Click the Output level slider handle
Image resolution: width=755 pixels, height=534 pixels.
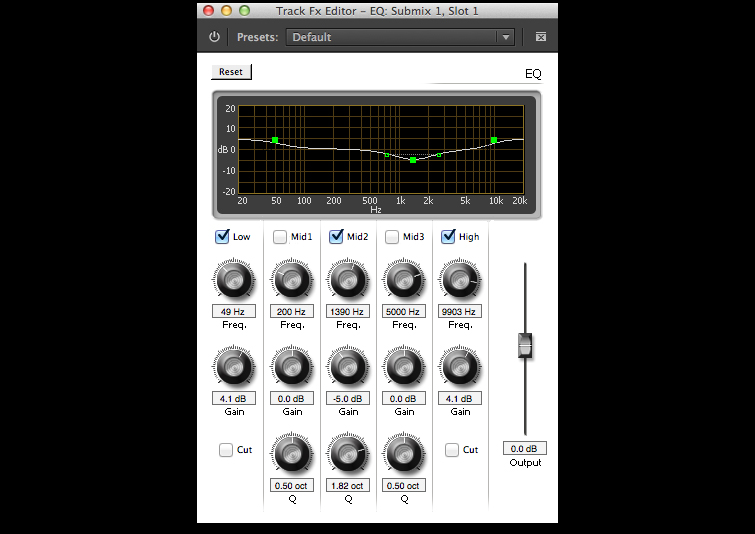click(x=525, y=345)
